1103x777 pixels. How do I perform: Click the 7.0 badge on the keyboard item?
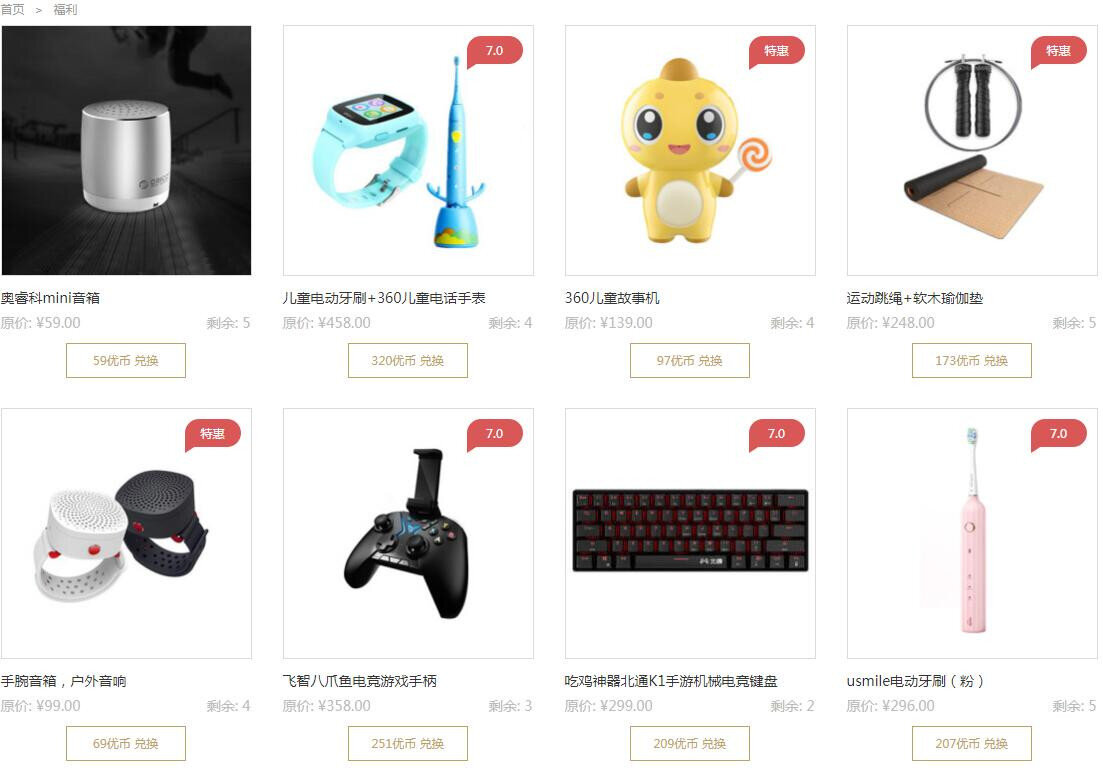point(777,434)
